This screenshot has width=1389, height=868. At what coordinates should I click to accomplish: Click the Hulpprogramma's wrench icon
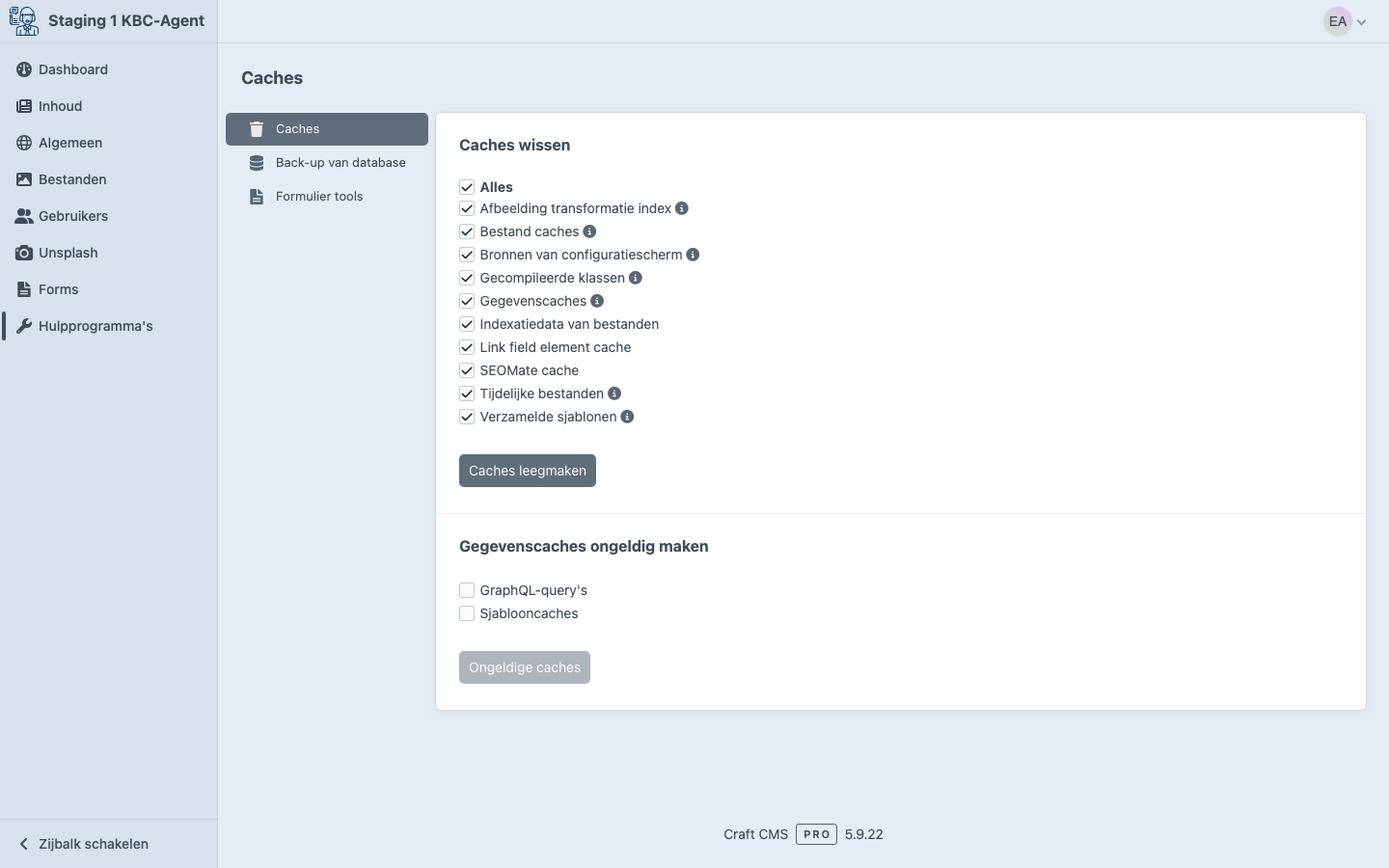(x=24, y=326)
